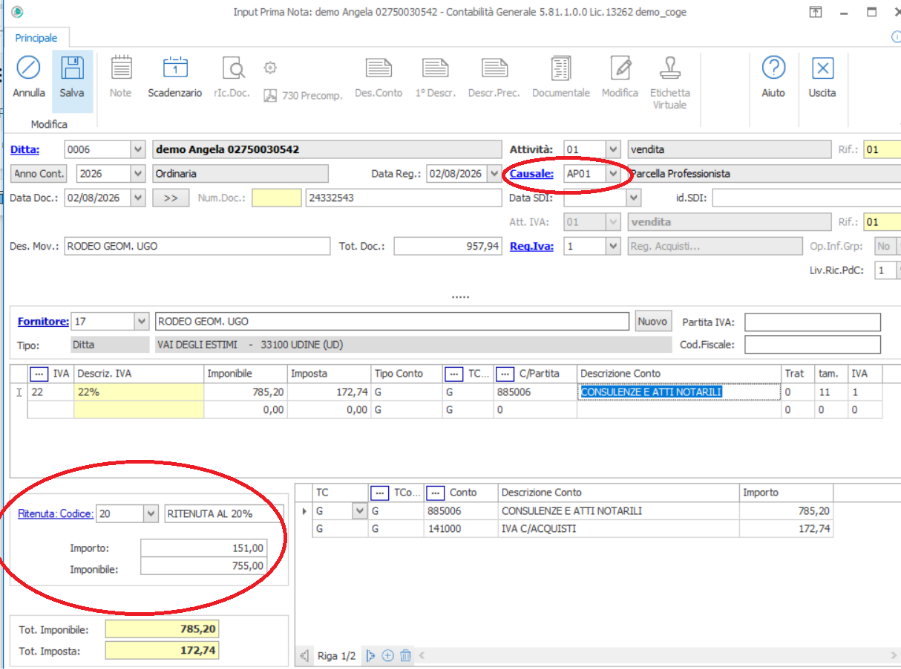The image size is (901, 669).
Task: Click the 141000 Conto cell
Action: coord(461,529)
